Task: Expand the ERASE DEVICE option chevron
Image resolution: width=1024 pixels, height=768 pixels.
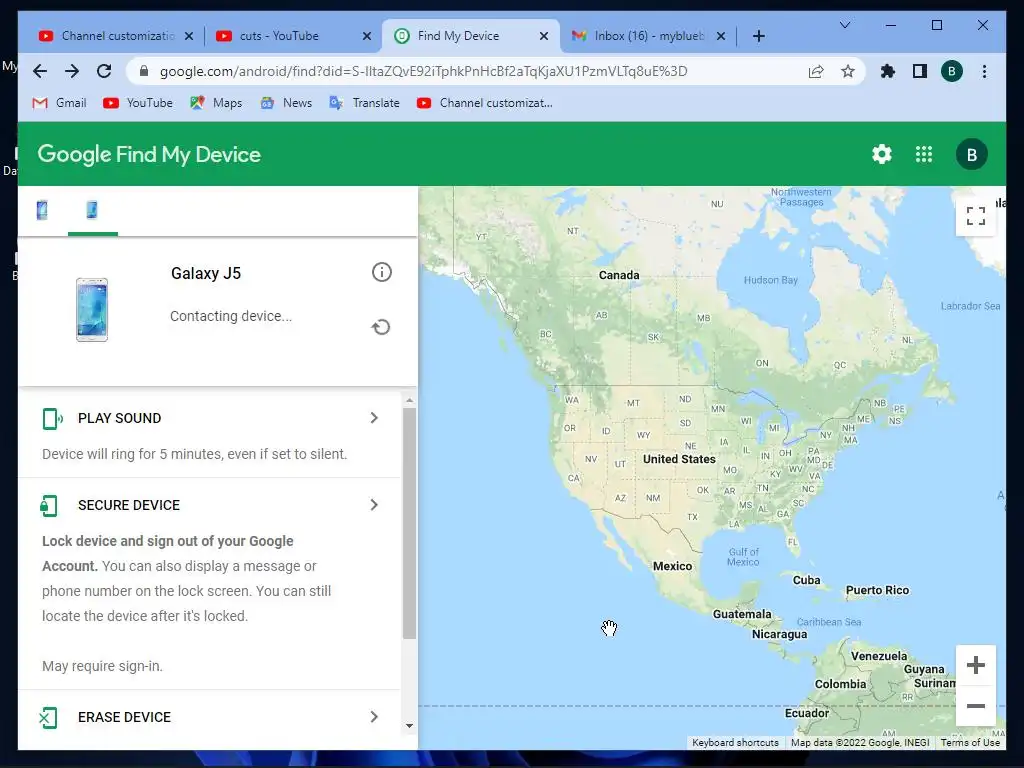Action: (374, 717)
